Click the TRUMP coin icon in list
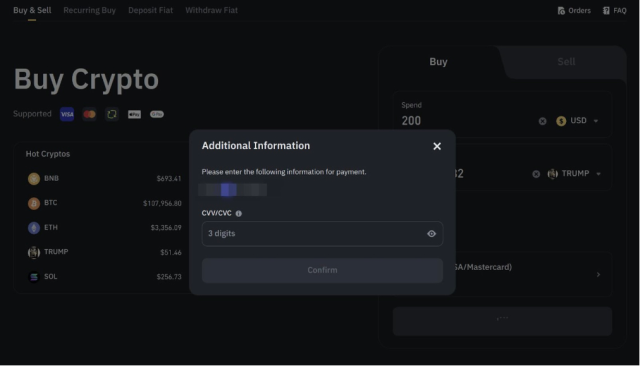 pos(33,253)
